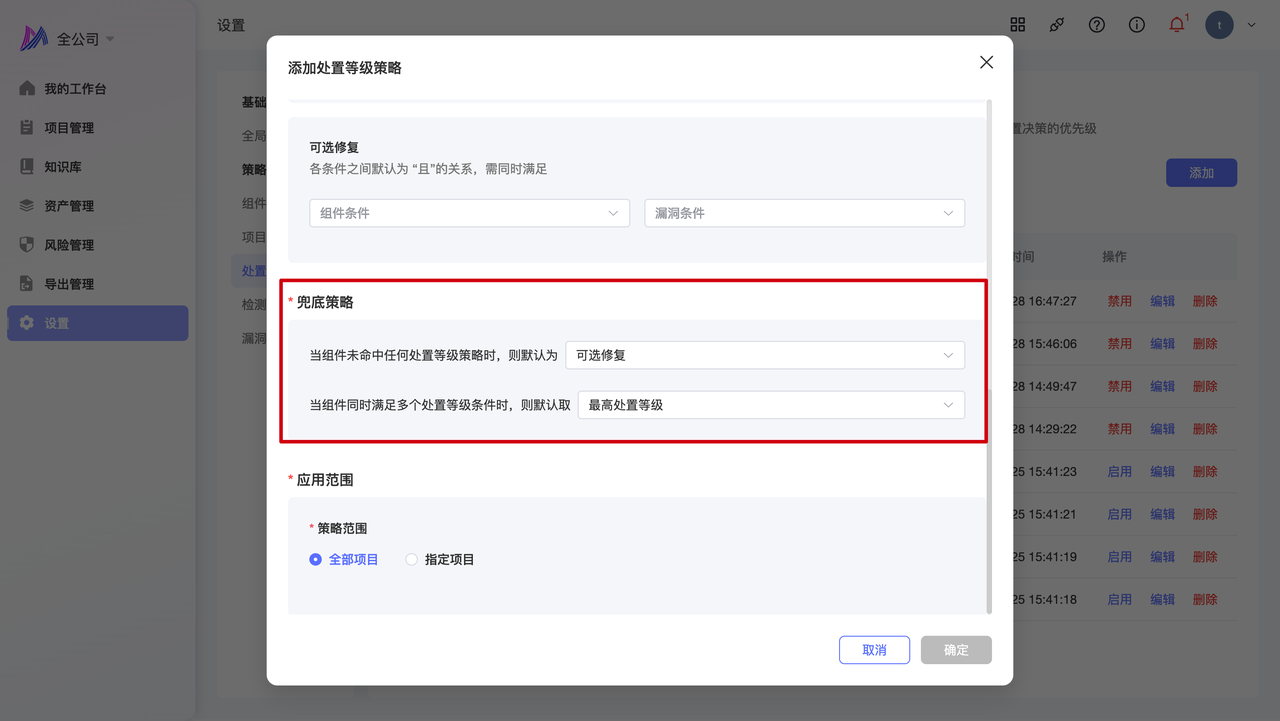Click the dialog's vertical scrollbar
1280x721 pixels.
coord(989,350)
